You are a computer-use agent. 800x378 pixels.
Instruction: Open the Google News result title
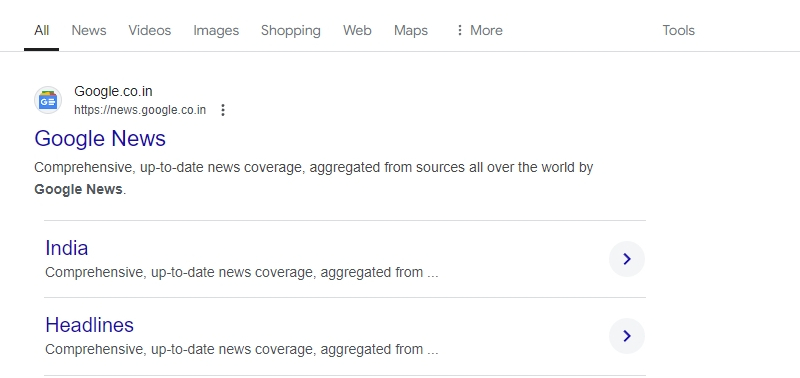(100, 139)
